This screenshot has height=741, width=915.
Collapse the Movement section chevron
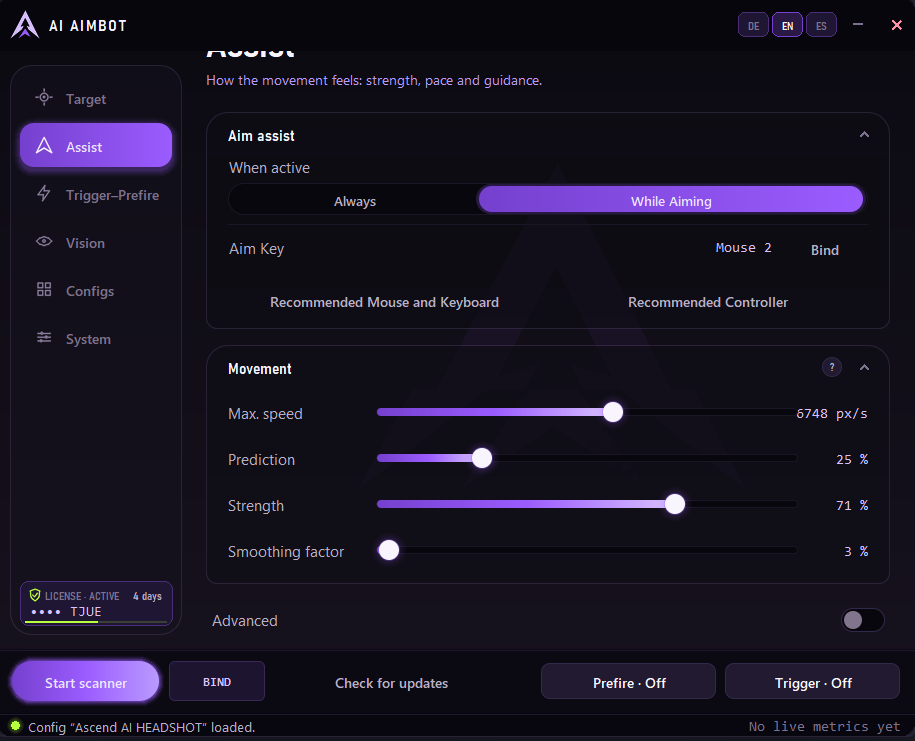pos(864,368)
